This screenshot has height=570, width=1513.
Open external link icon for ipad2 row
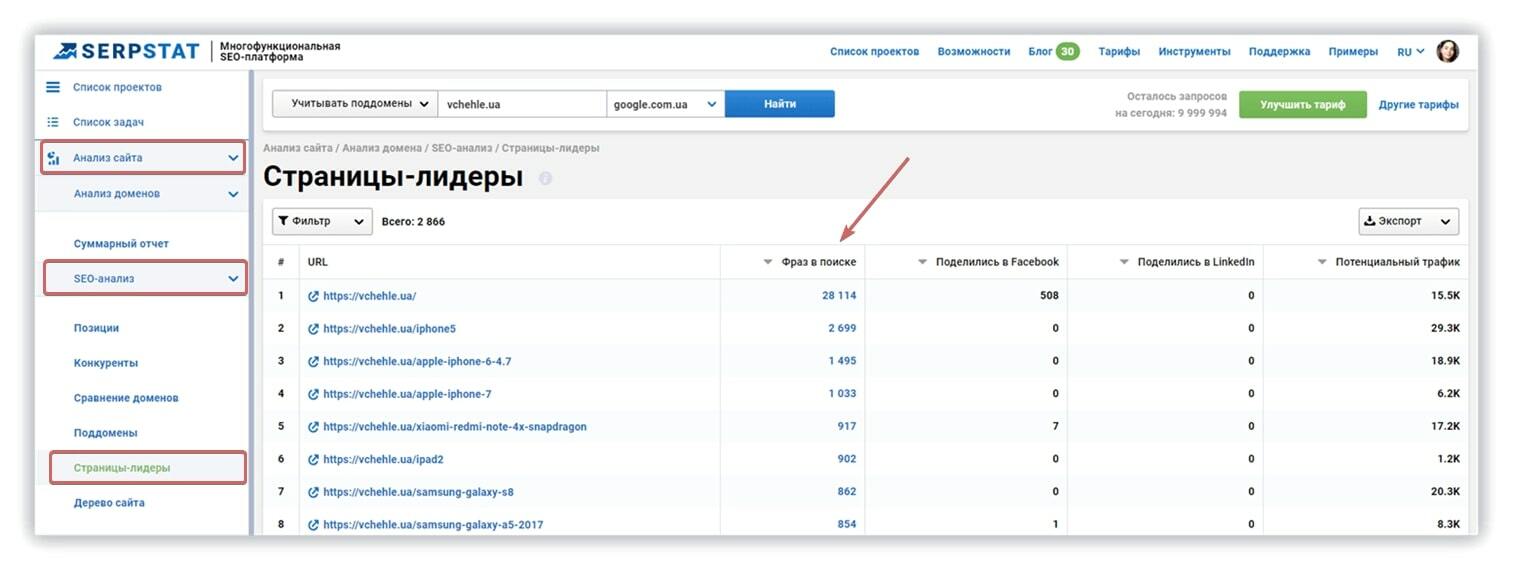pyautogui.click(x=313, y=459)
